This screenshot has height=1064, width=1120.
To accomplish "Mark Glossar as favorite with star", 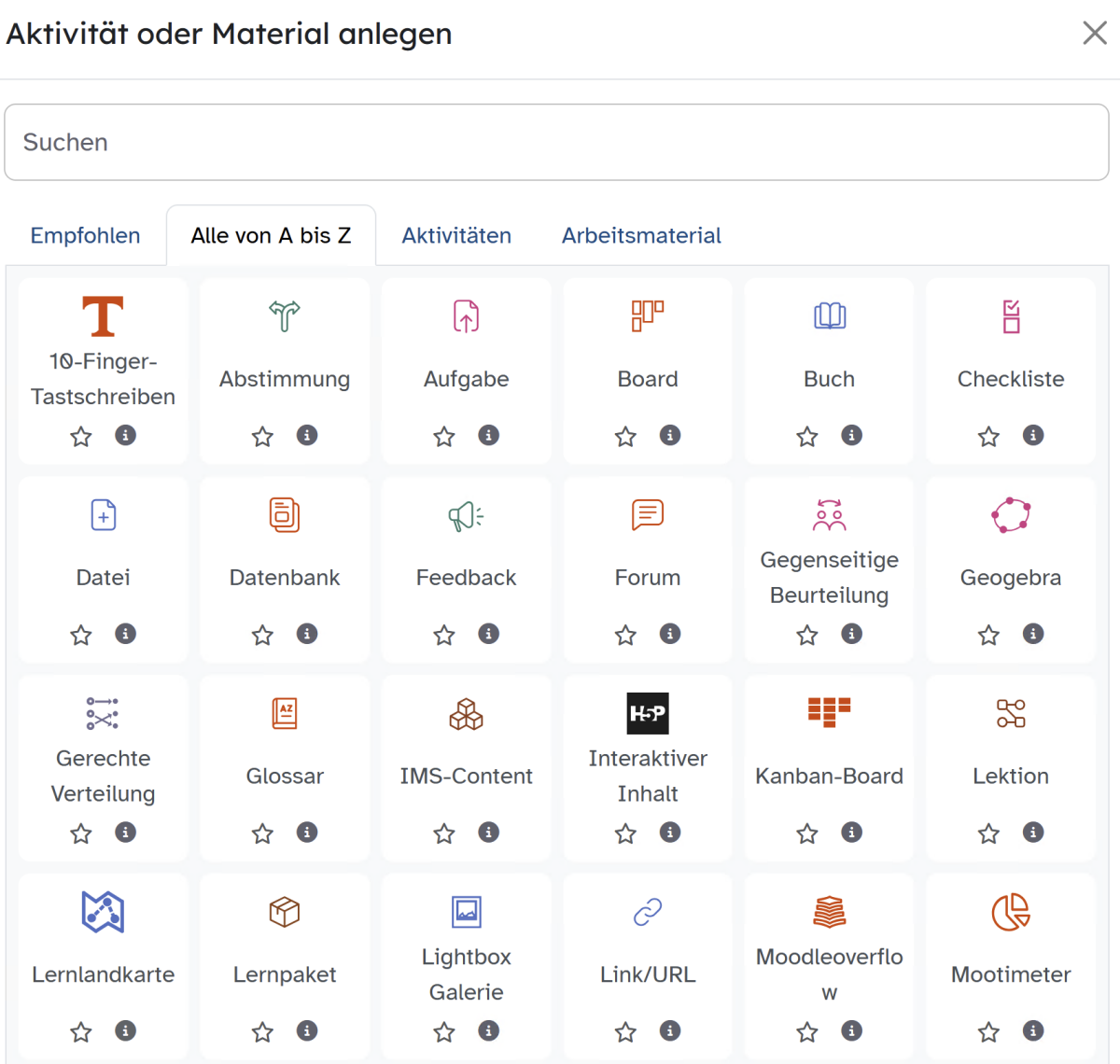I will coord(262,833).
